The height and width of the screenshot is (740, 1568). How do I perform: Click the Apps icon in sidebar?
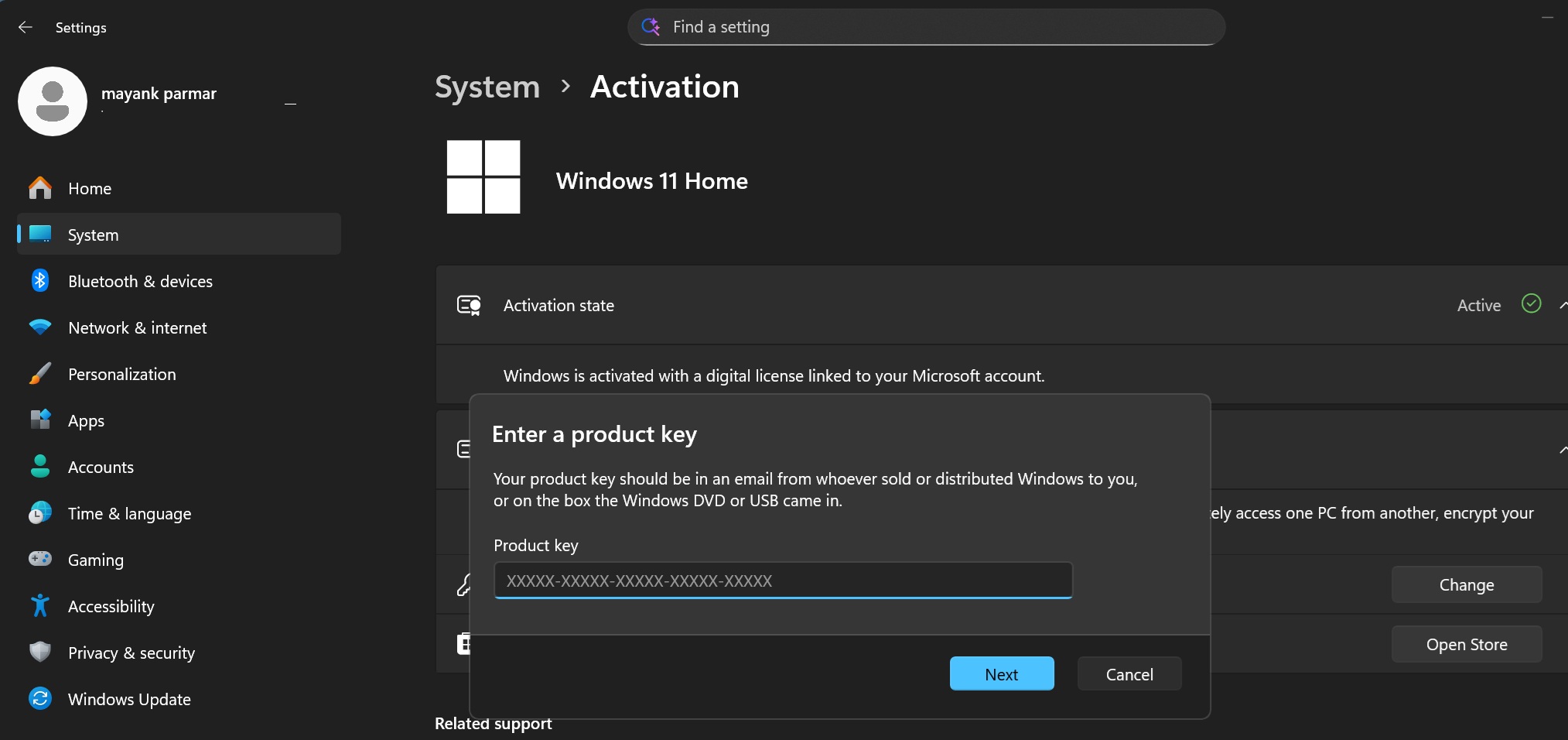tap(40, 420)
